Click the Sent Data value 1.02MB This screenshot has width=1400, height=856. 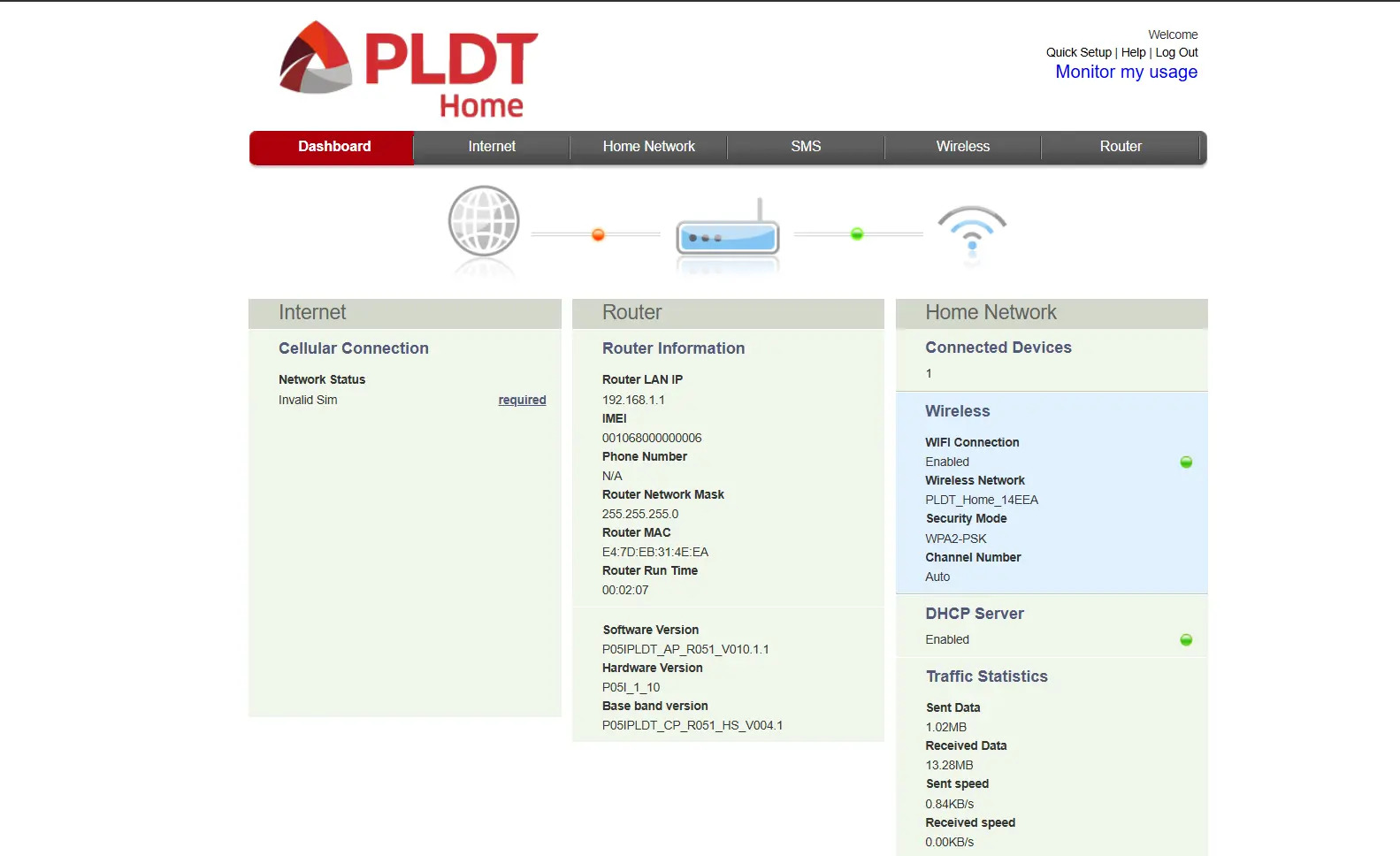pos(946,727)
